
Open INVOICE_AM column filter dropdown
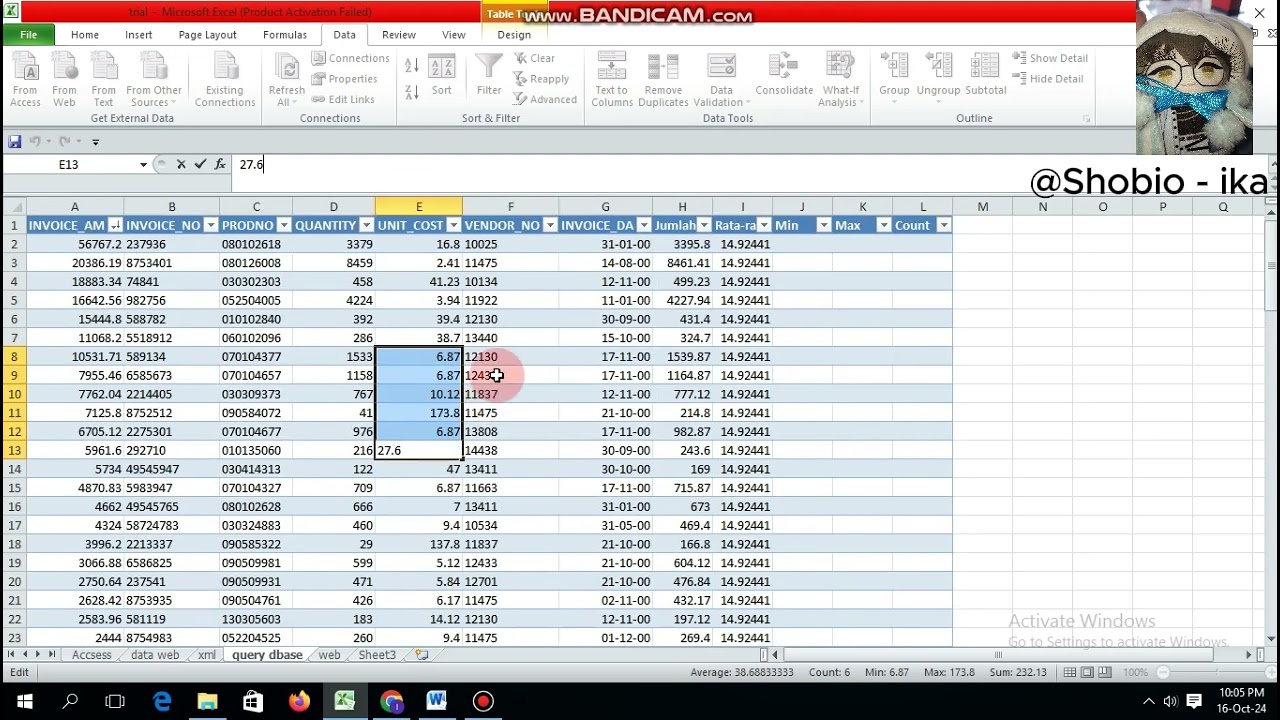[115, 226]
